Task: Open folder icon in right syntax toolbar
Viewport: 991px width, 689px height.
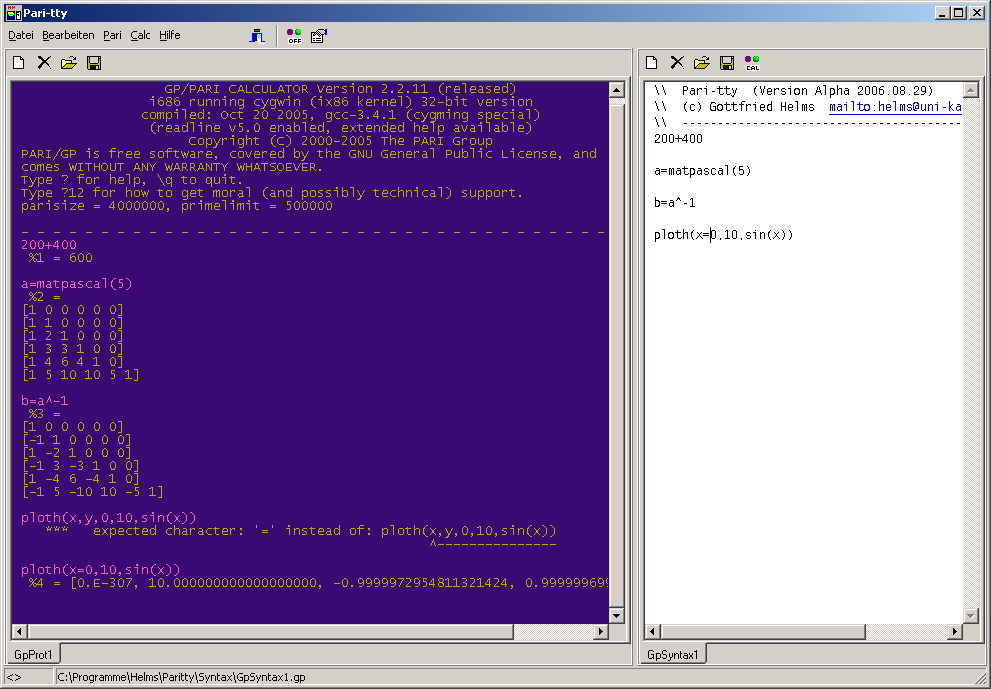Action: (x=702, y=63)
